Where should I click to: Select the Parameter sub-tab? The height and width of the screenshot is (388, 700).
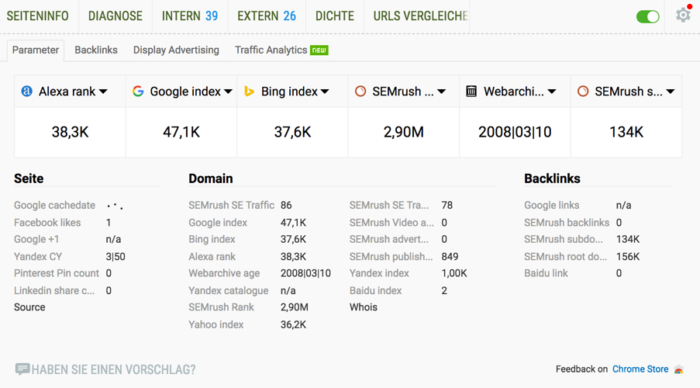(x=35, y=50)
